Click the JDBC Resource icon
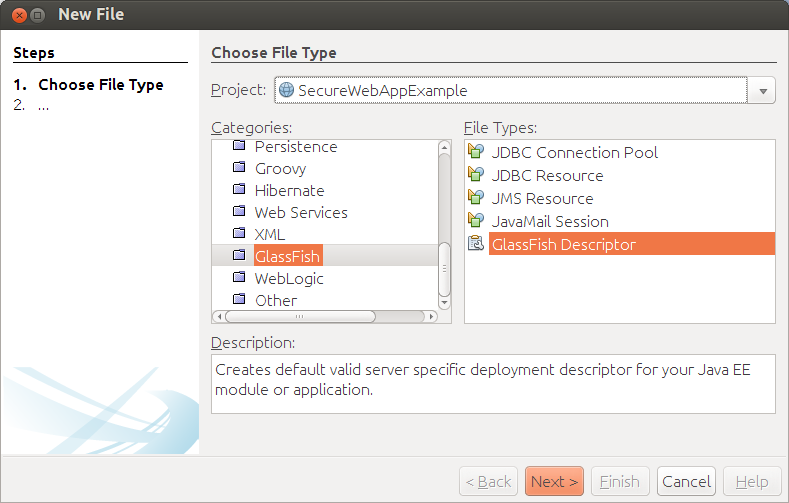 click(x=476, y=174)
